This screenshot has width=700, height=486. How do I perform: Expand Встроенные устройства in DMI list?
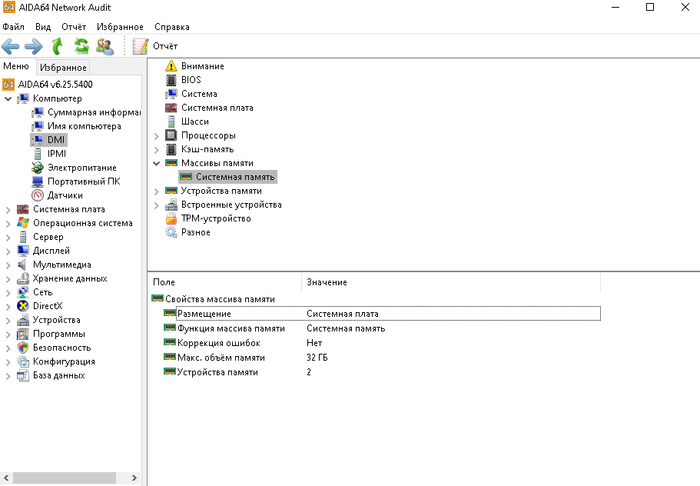156,205
